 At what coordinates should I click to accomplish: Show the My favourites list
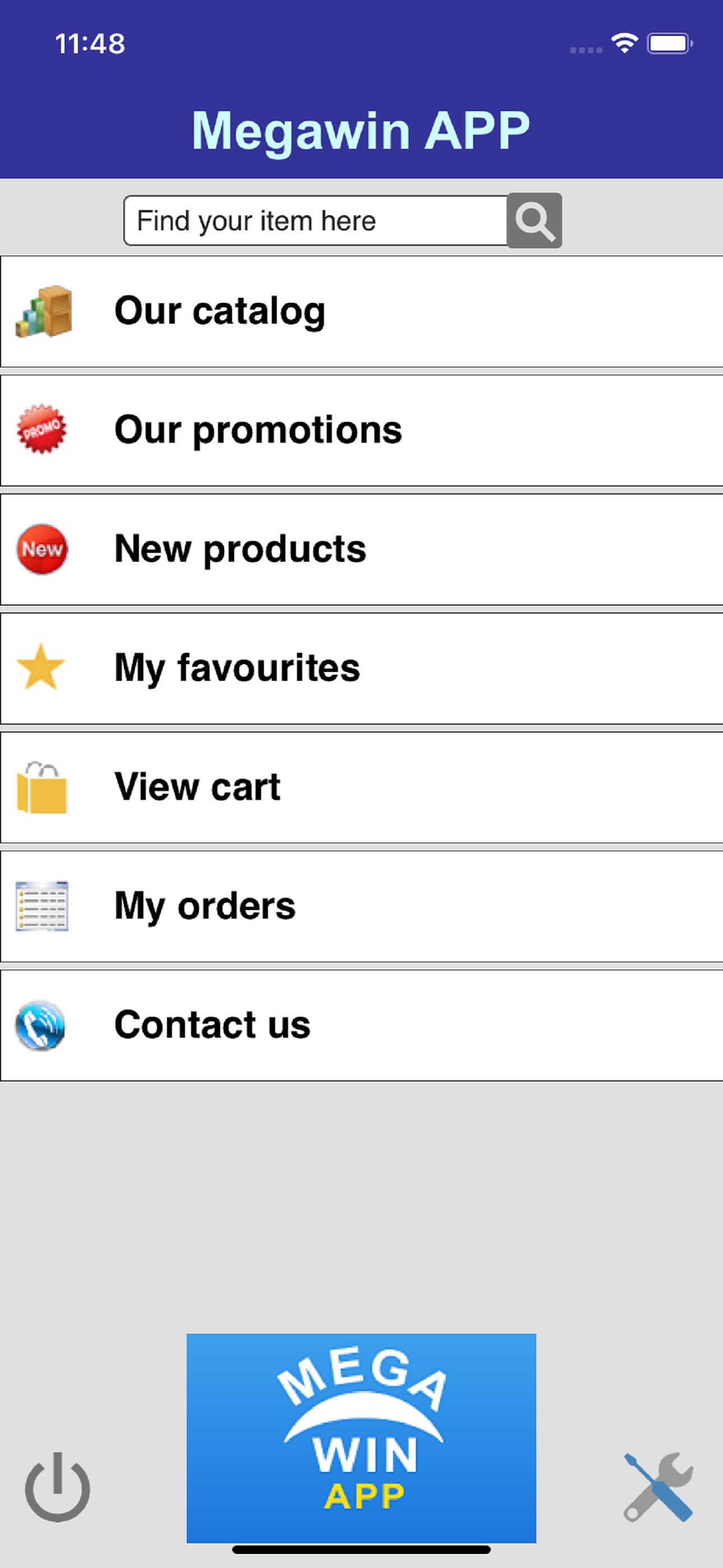coord(237,668)
